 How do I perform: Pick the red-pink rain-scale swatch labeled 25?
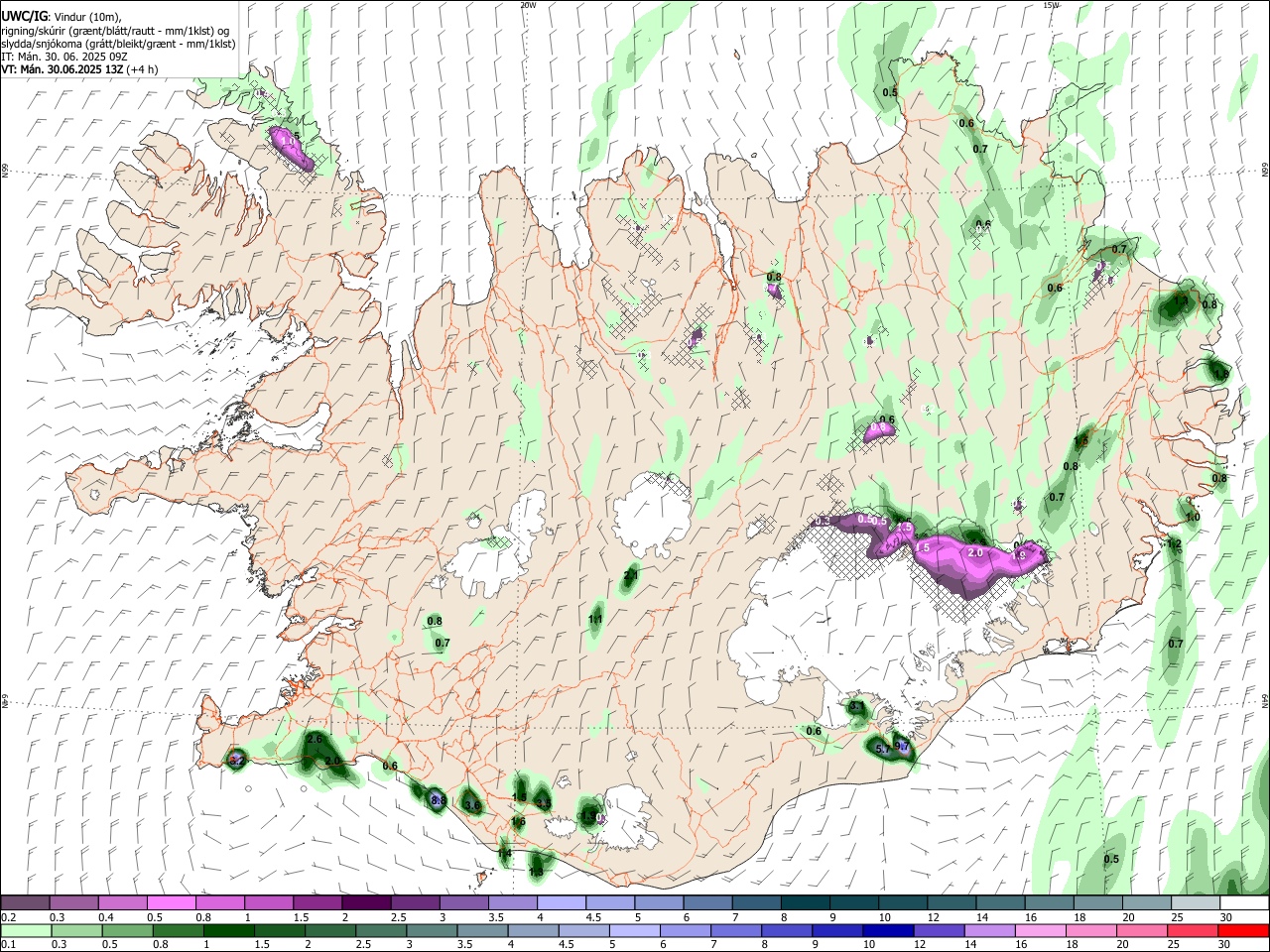point(1192,930)
